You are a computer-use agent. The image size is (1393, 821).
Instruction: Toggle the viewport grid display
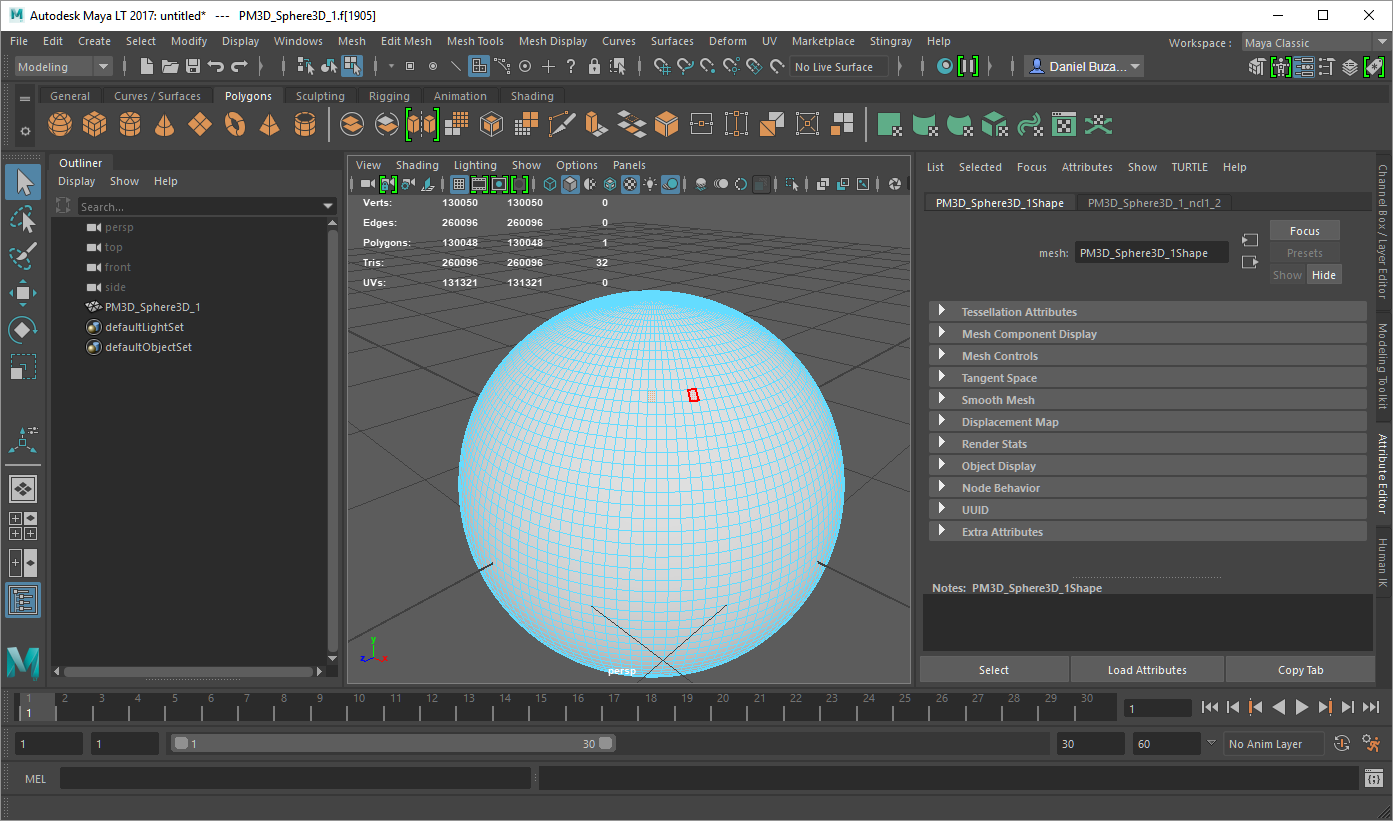(x=458, y=184)
